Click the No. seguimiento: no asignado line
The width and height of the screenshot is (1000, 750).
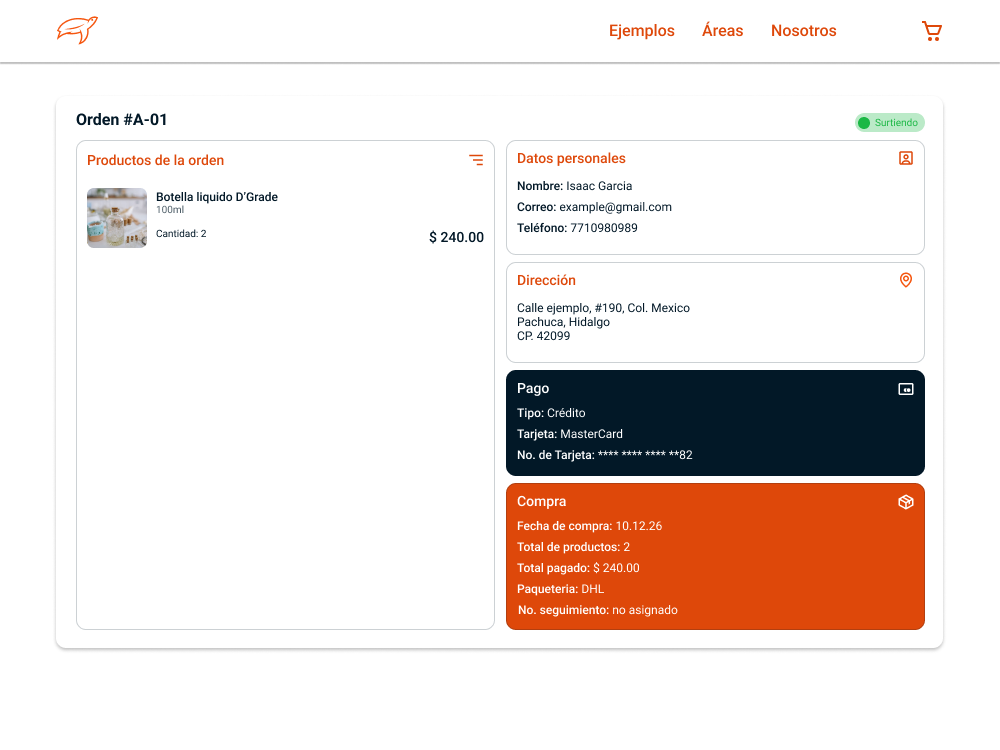click(598, 610)
